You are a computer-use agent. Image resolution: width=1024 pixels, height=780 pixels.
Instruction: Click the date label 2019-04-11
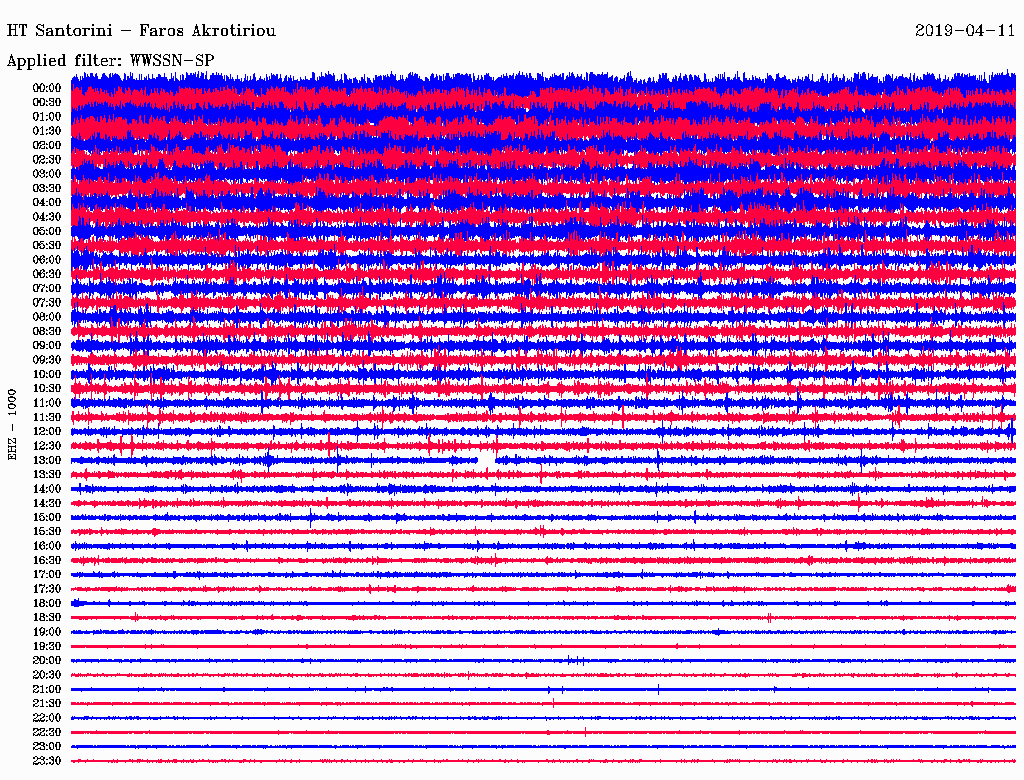point(965,31)
